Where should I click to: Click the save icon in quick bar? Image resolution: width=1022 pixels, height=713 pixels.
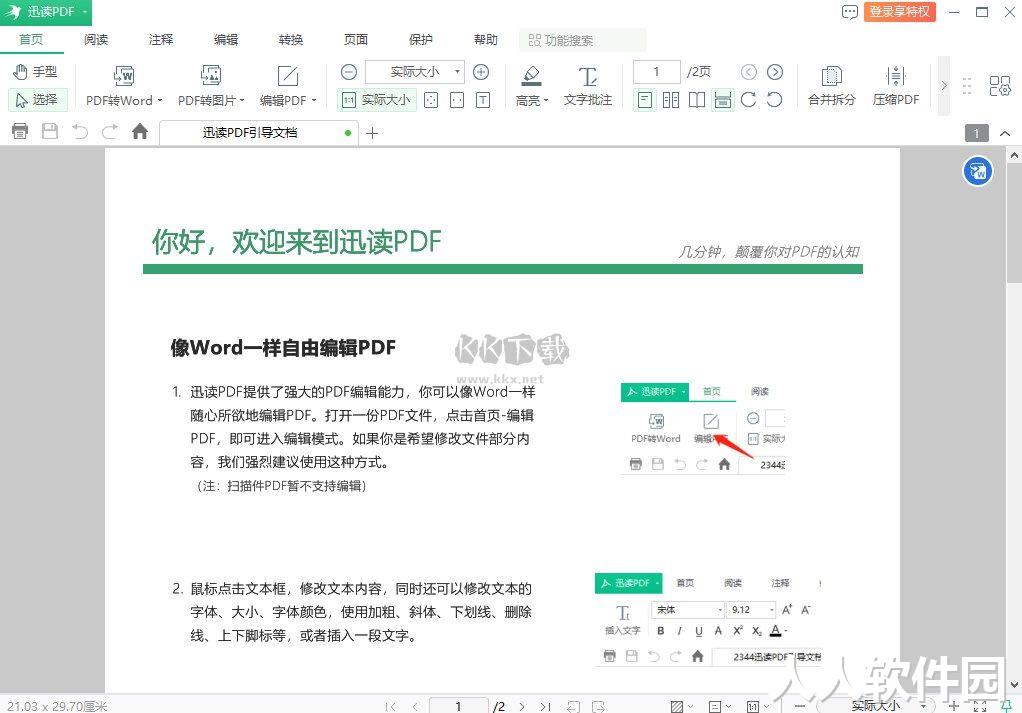click(x=50, y=132)
